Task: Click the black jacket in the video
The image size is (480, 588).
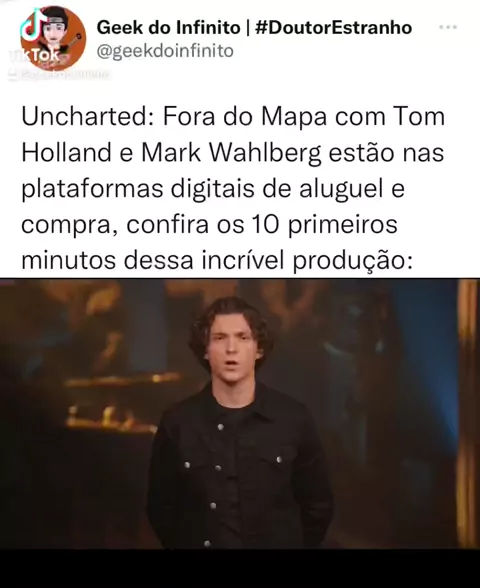Action: [x=240, y=469]
